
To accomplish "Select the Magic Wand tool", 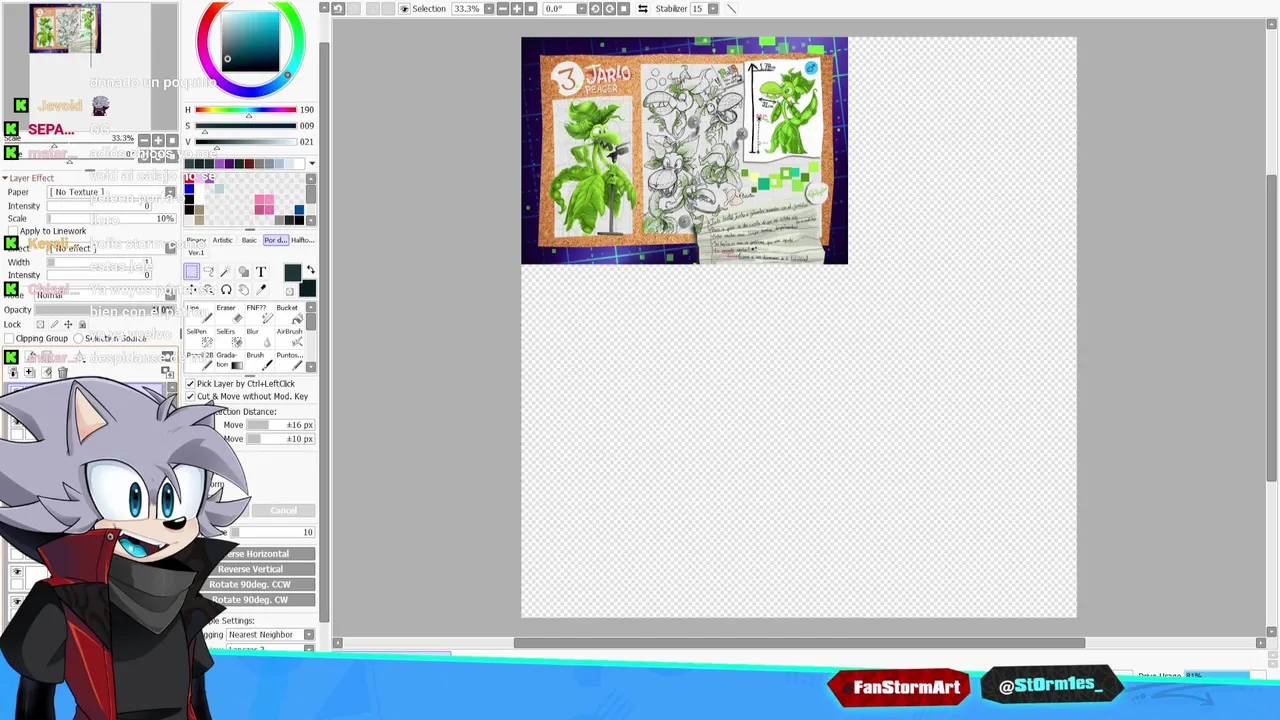I will (226, 271).
